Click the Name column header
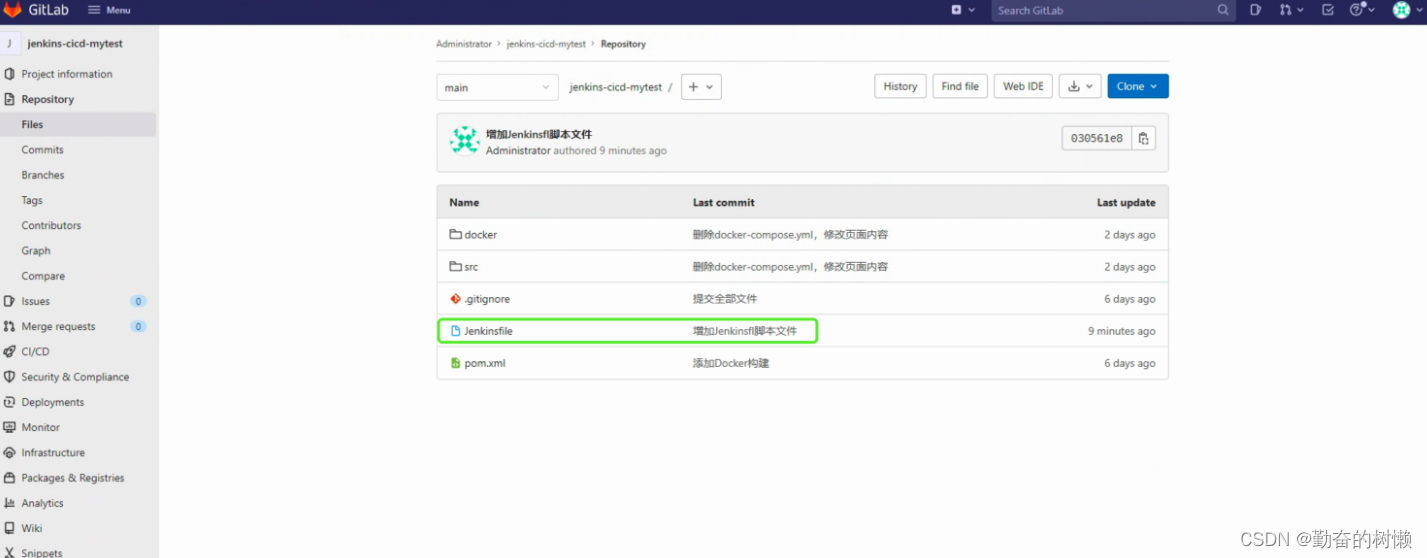Screen dimensions: 1427x558 click(464, 203)
